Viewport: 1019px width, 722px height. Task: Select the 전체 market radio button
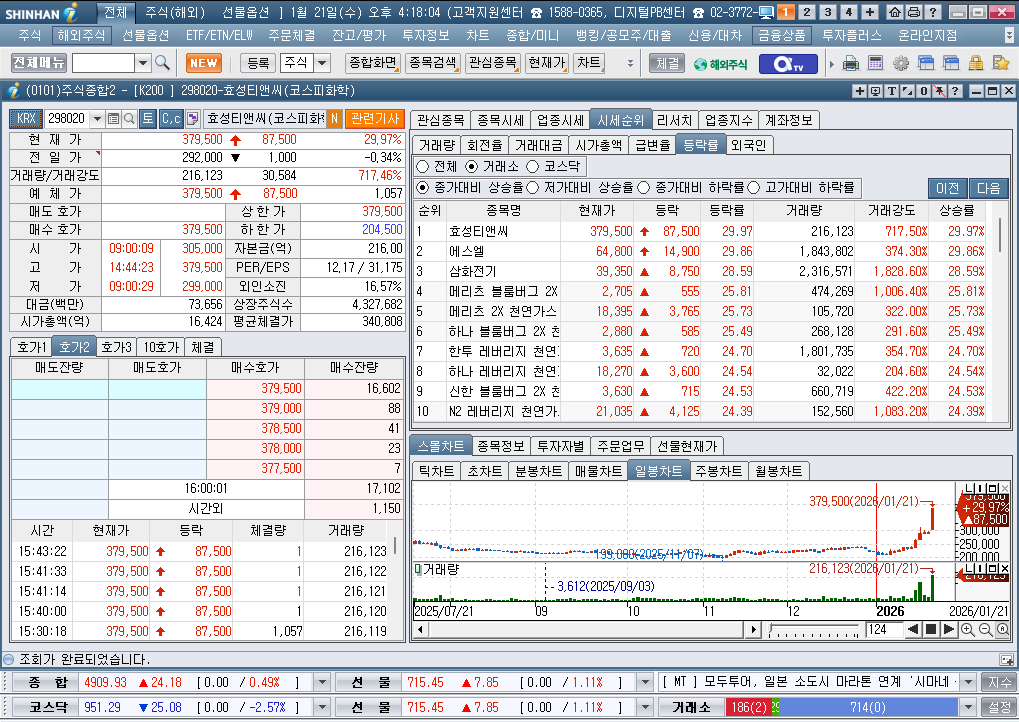(x=422, y=166)
